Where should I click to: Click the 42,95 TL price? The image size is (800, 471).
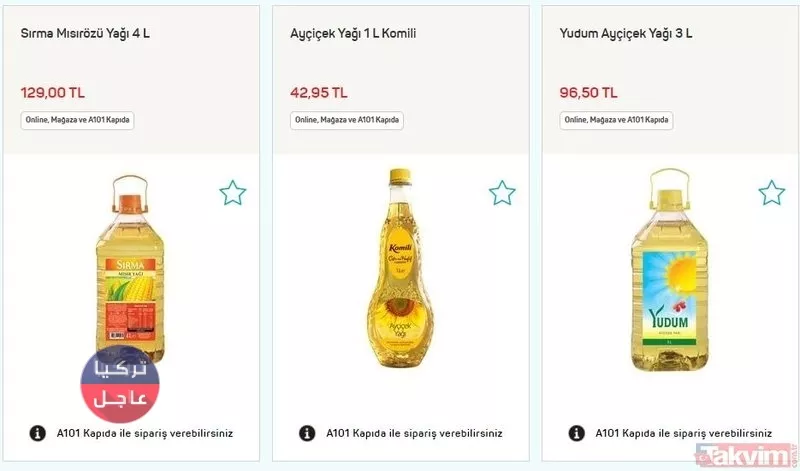click(x=319, y=92)
